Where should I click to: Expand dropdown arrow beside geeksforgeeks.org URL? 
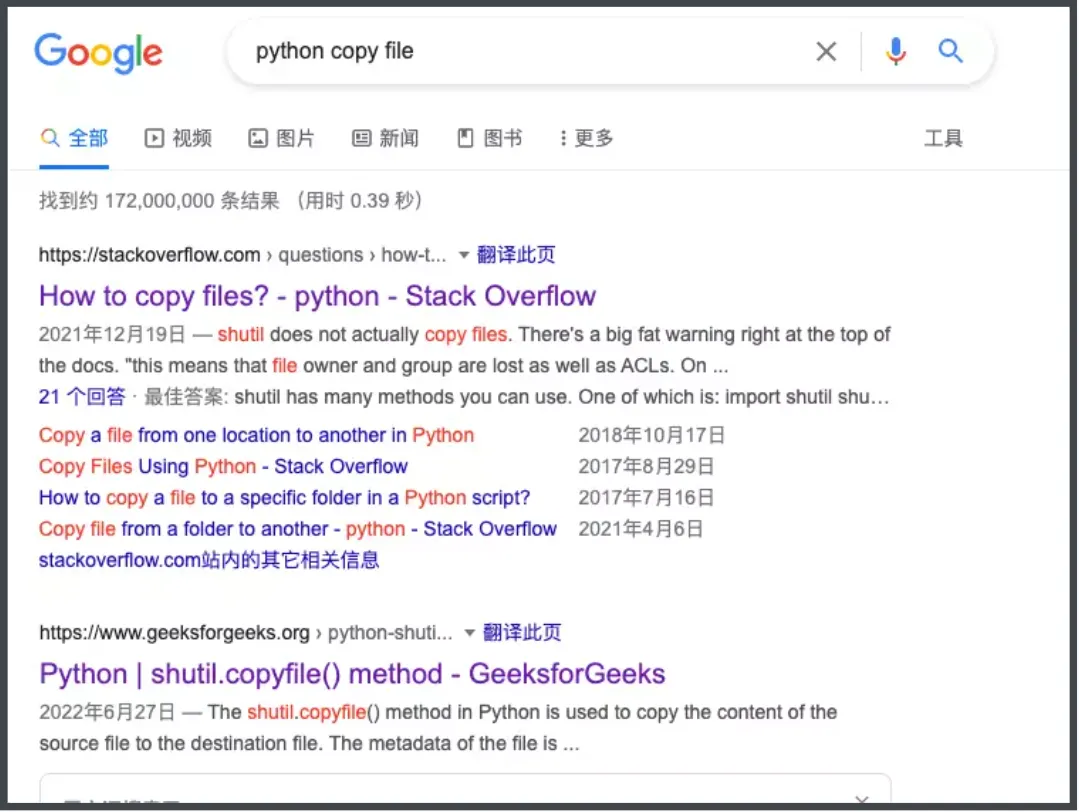point(470,632)
